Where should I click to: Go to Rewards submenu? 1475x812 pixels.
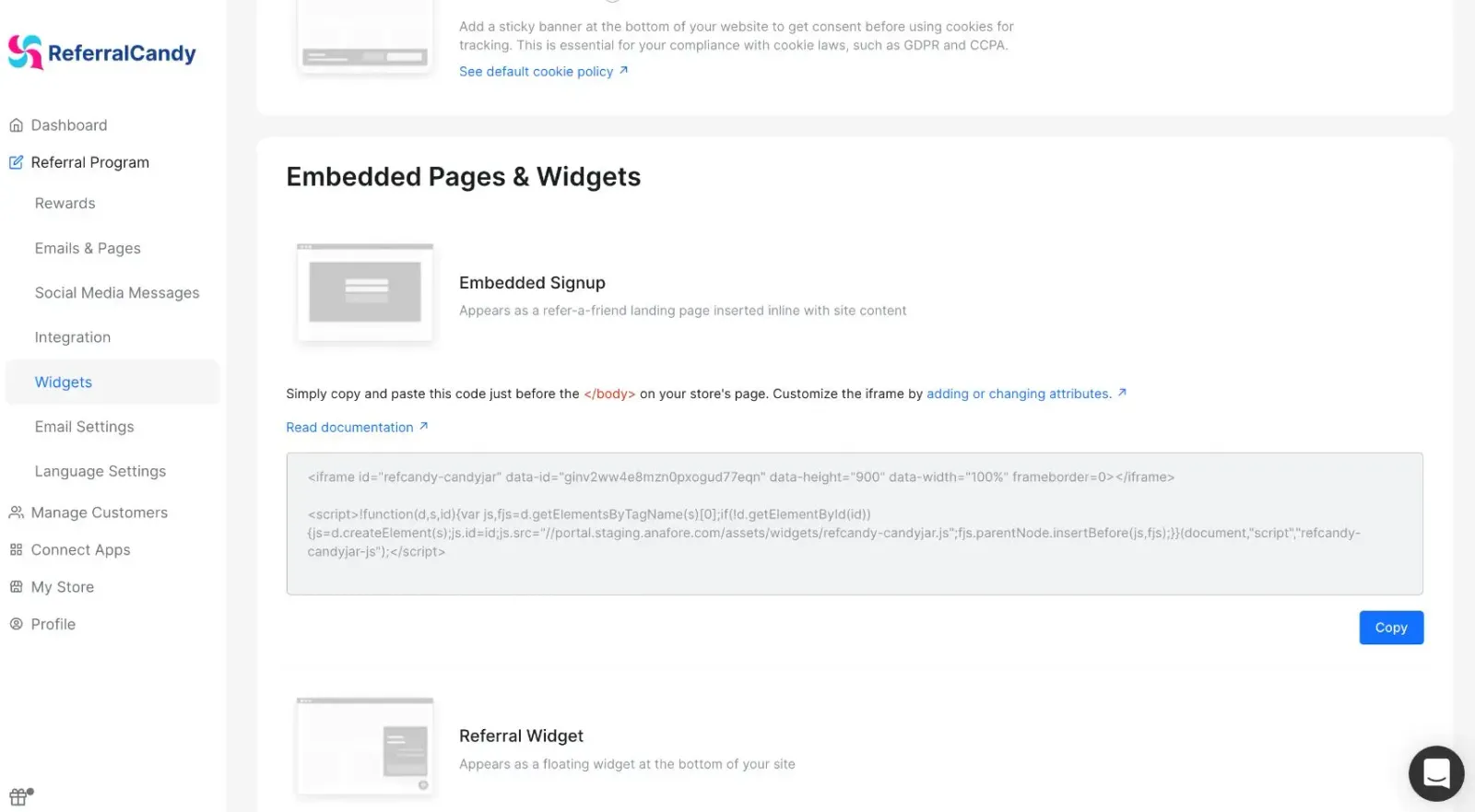tap(65, 204)
